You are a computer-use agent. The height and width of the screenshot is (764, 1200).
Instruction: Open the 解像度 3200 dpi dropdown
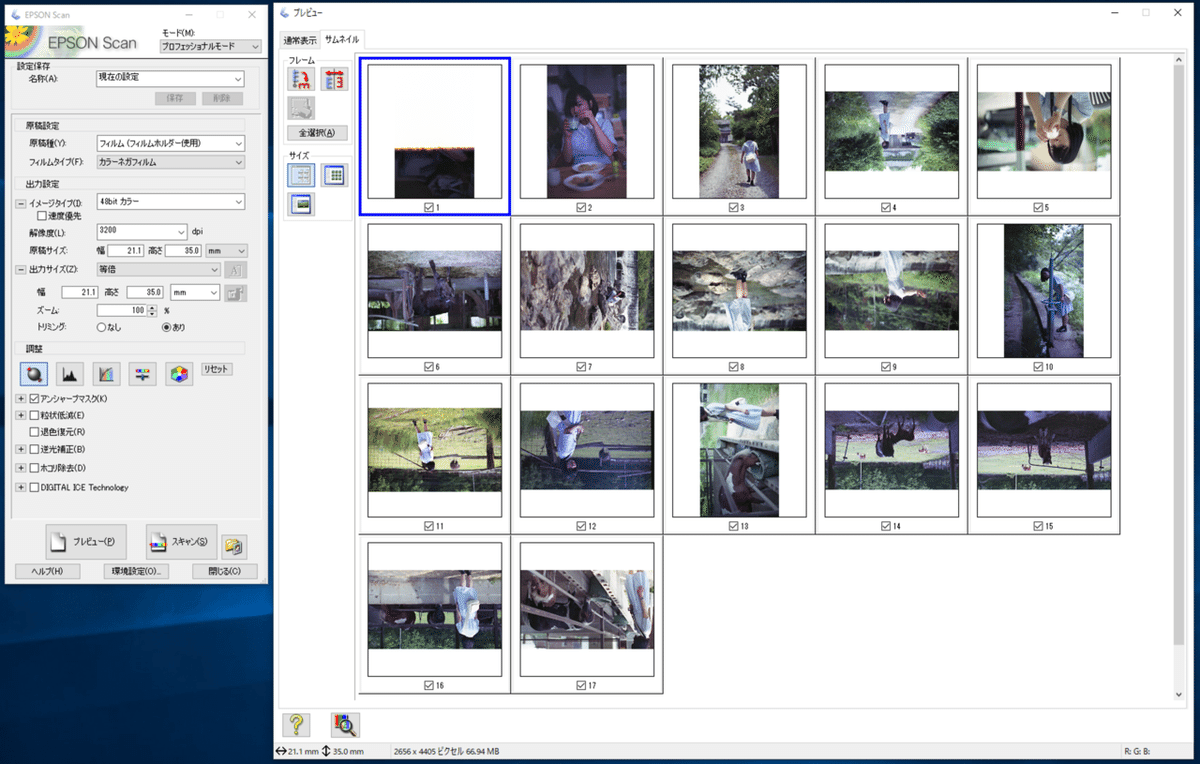pos(142,231)
